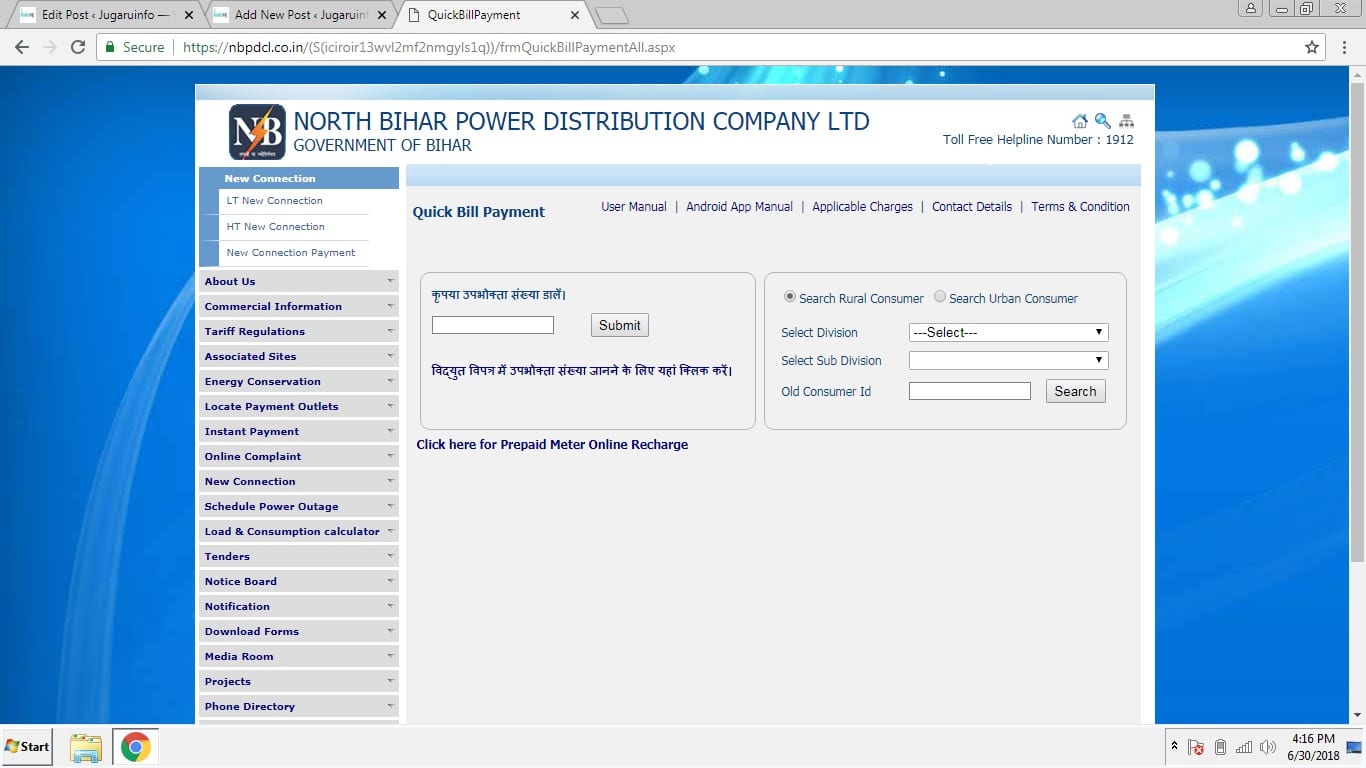Open the Select Division dropdown
Viewport: 1366px width, 768px height.
tap(1008, 333)
